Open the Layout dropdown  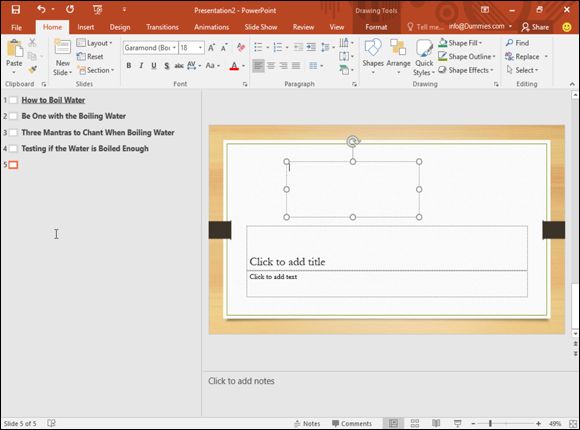tap(94, 43)
